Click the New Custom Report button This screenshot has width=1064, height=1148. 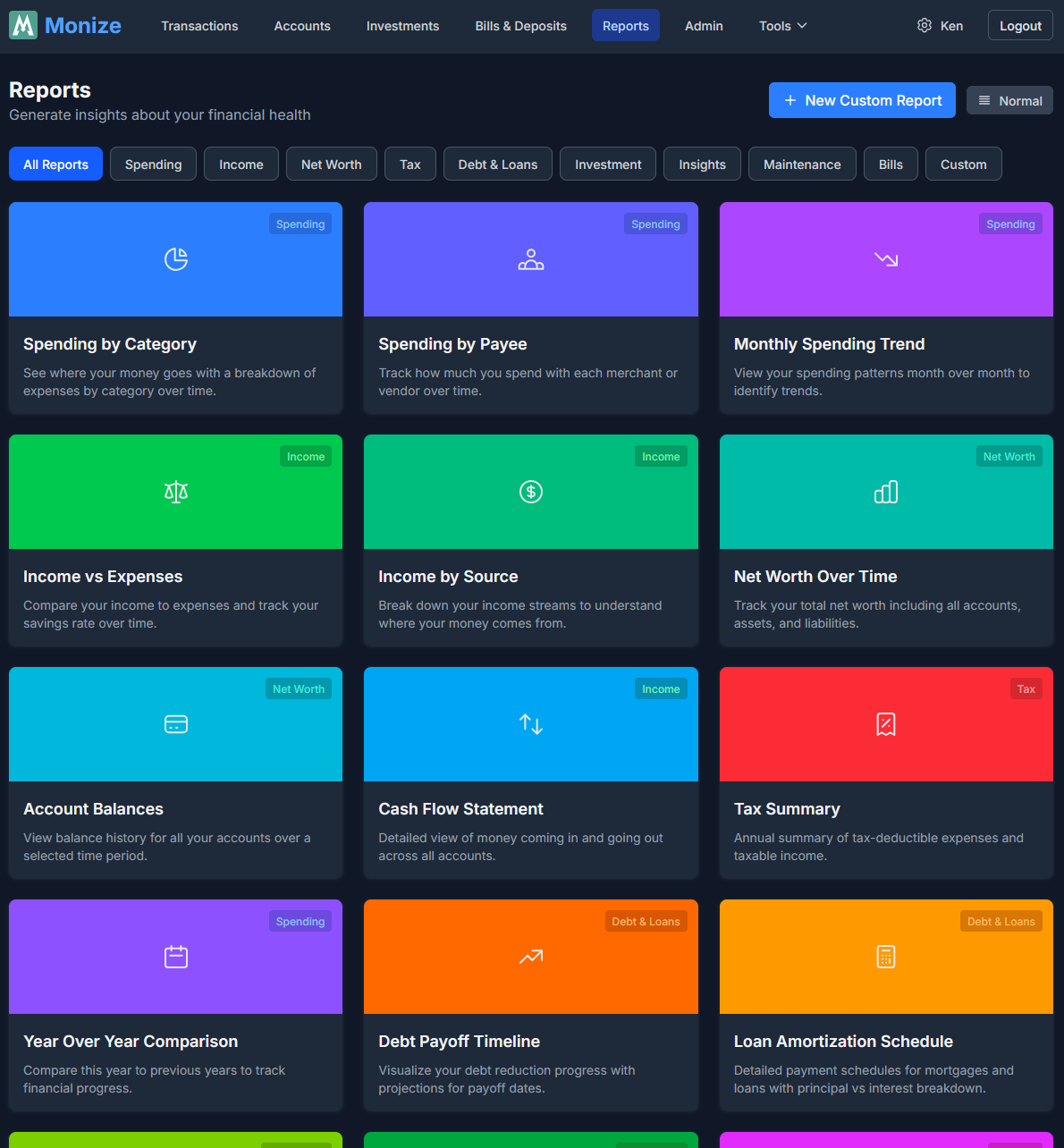(x=862, y=100)
